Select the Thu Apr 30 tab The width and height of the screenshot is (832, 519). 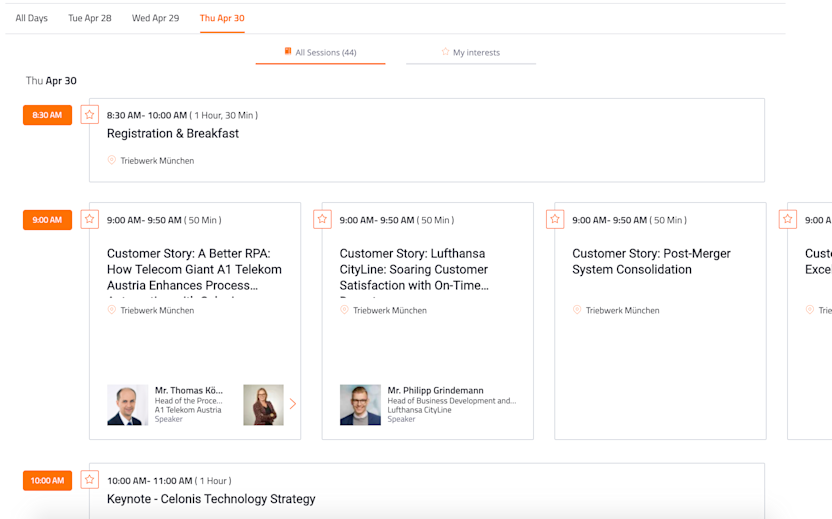222,18
